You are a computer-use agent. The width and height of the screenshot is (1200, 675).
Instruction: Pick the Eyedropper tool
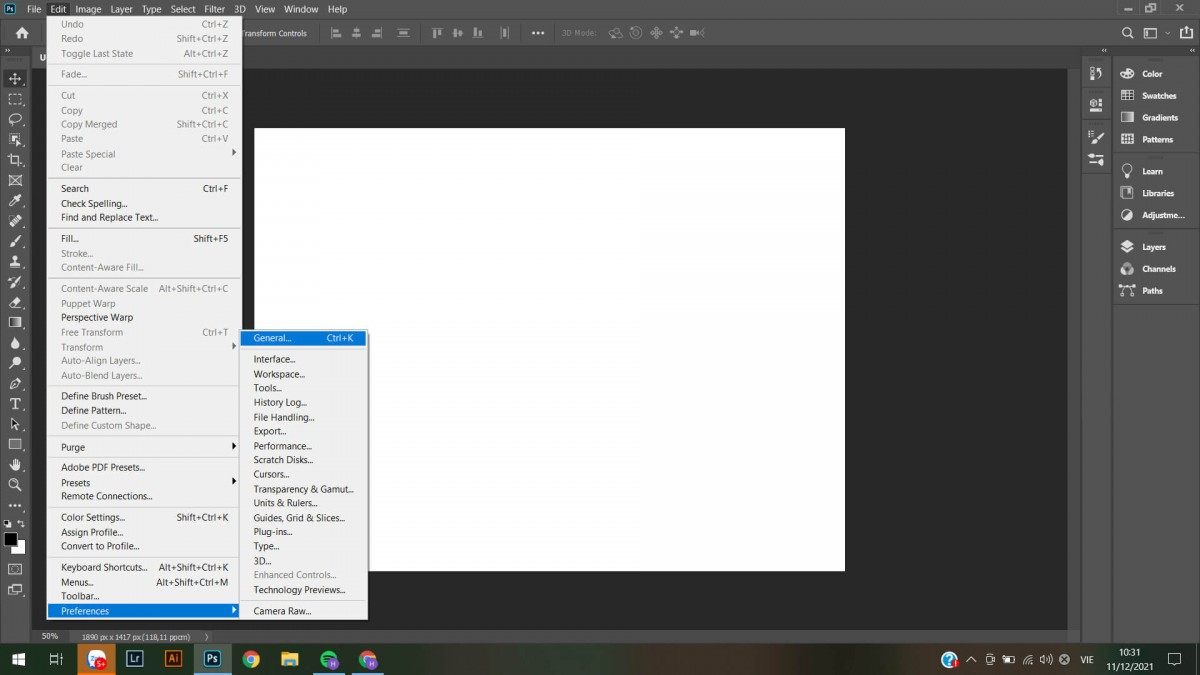(15, 201)
